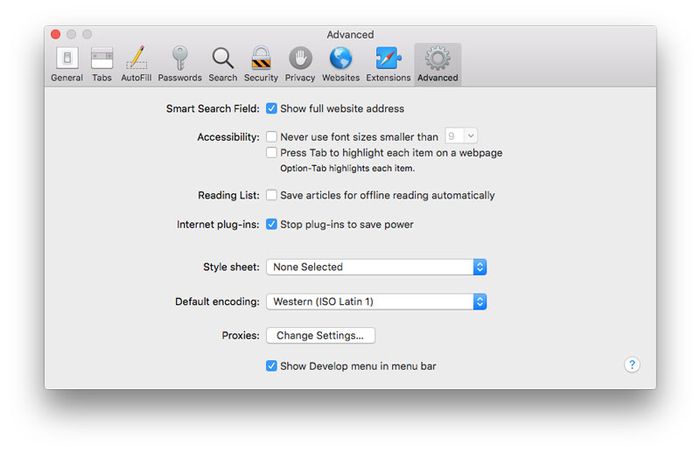Image resolution: width=700 pixels, height=452 pixels.
Task: Click the Proxies Change Settings button
Action: (321, 335)
